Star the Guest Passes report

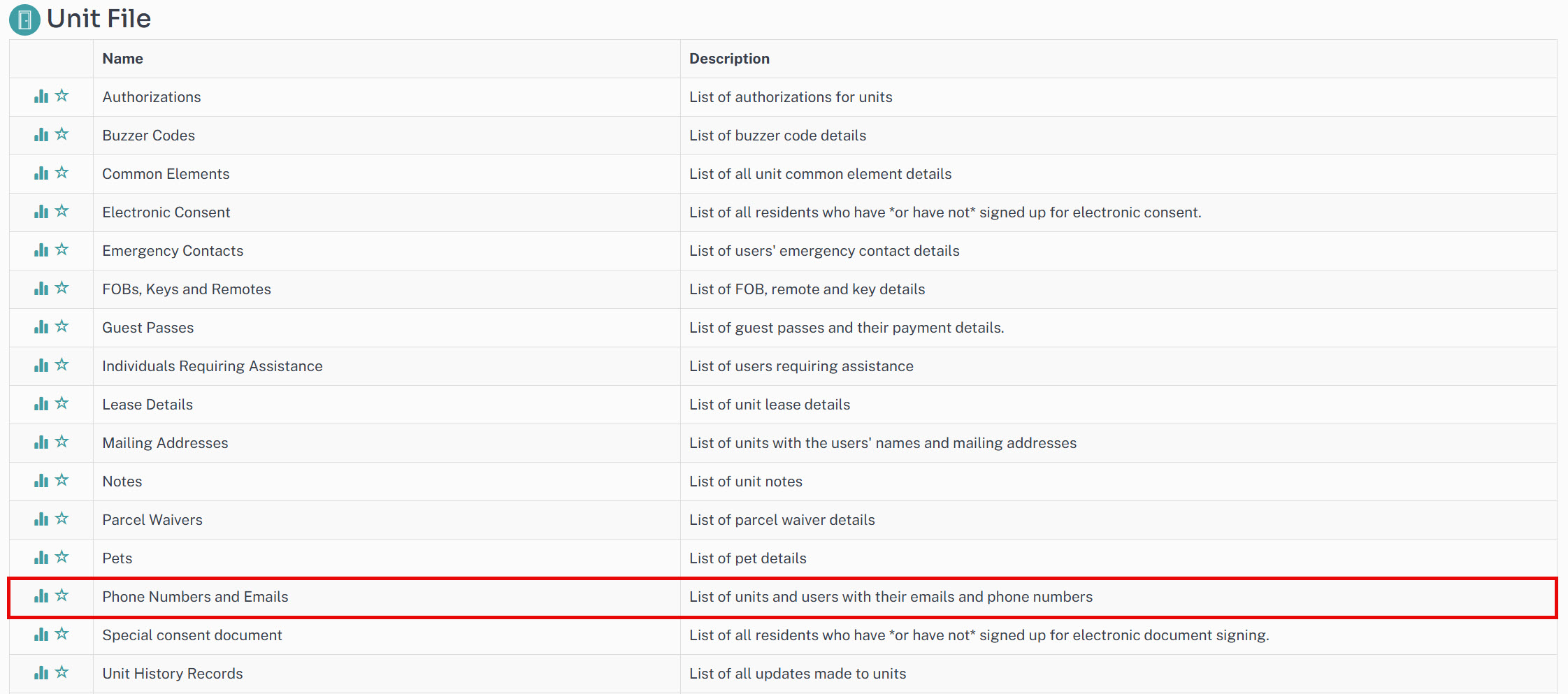[x=62, y=326]
